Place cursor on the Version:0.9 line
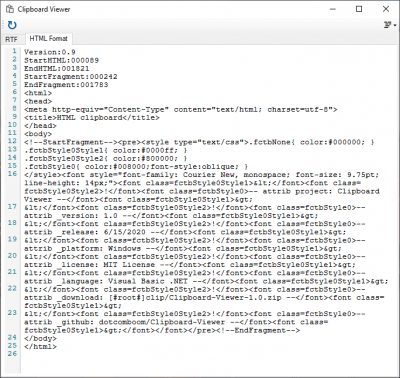400x378 pixels. coord(50,52)
